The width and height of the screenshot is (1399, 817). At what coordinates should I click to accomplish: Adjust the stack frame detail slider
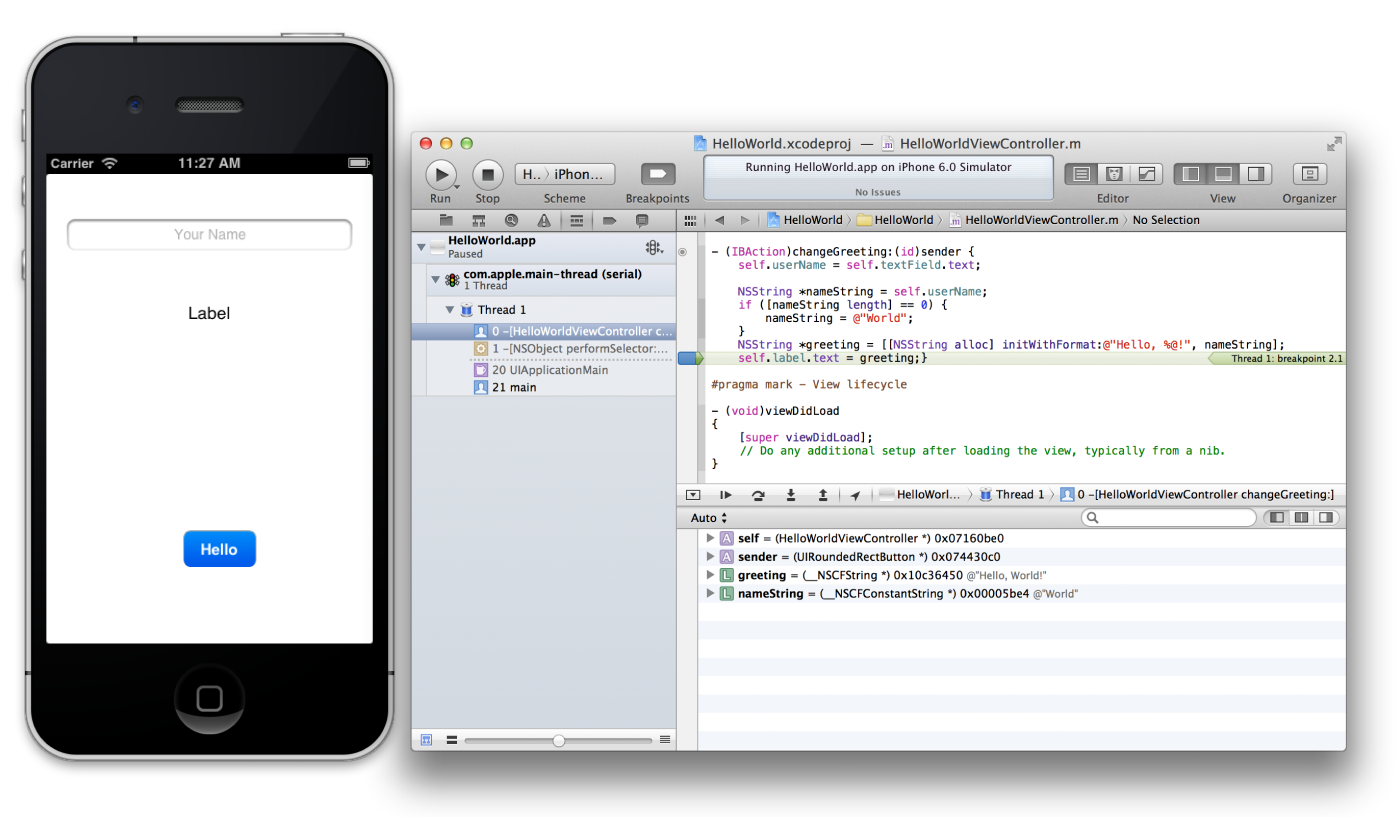click(x=558, y=740)
